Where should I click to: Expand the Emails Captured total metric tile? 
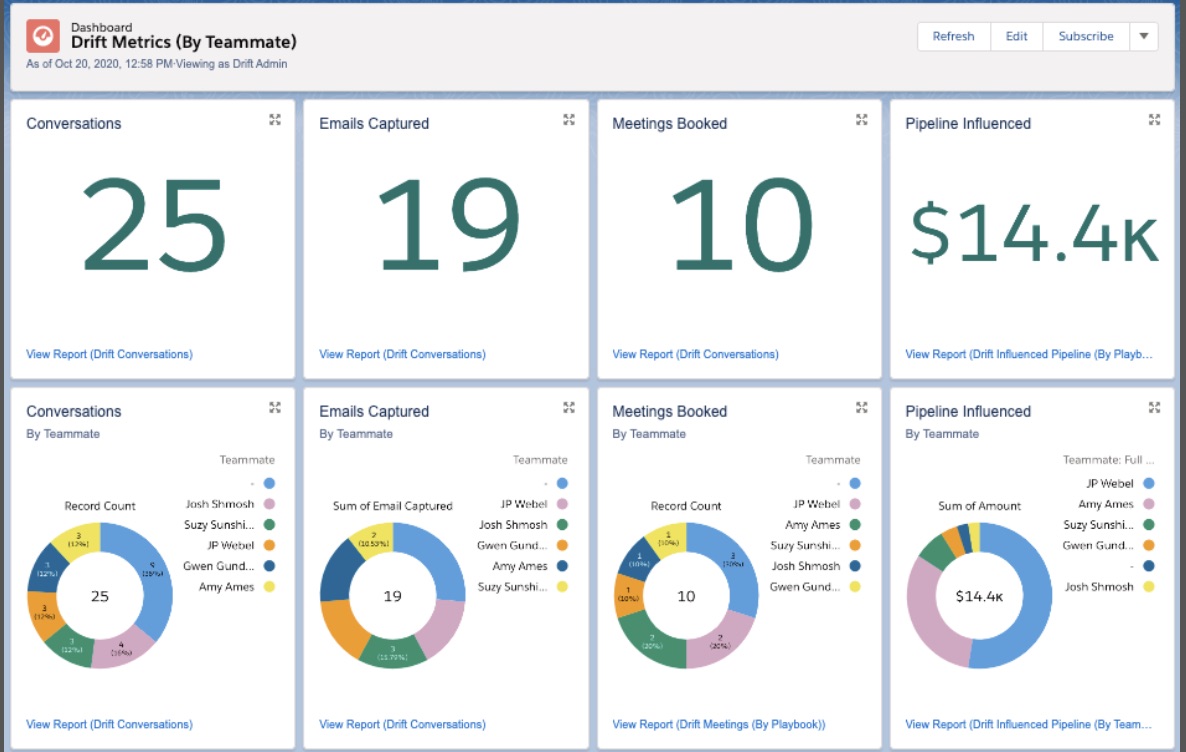[569, 120]
